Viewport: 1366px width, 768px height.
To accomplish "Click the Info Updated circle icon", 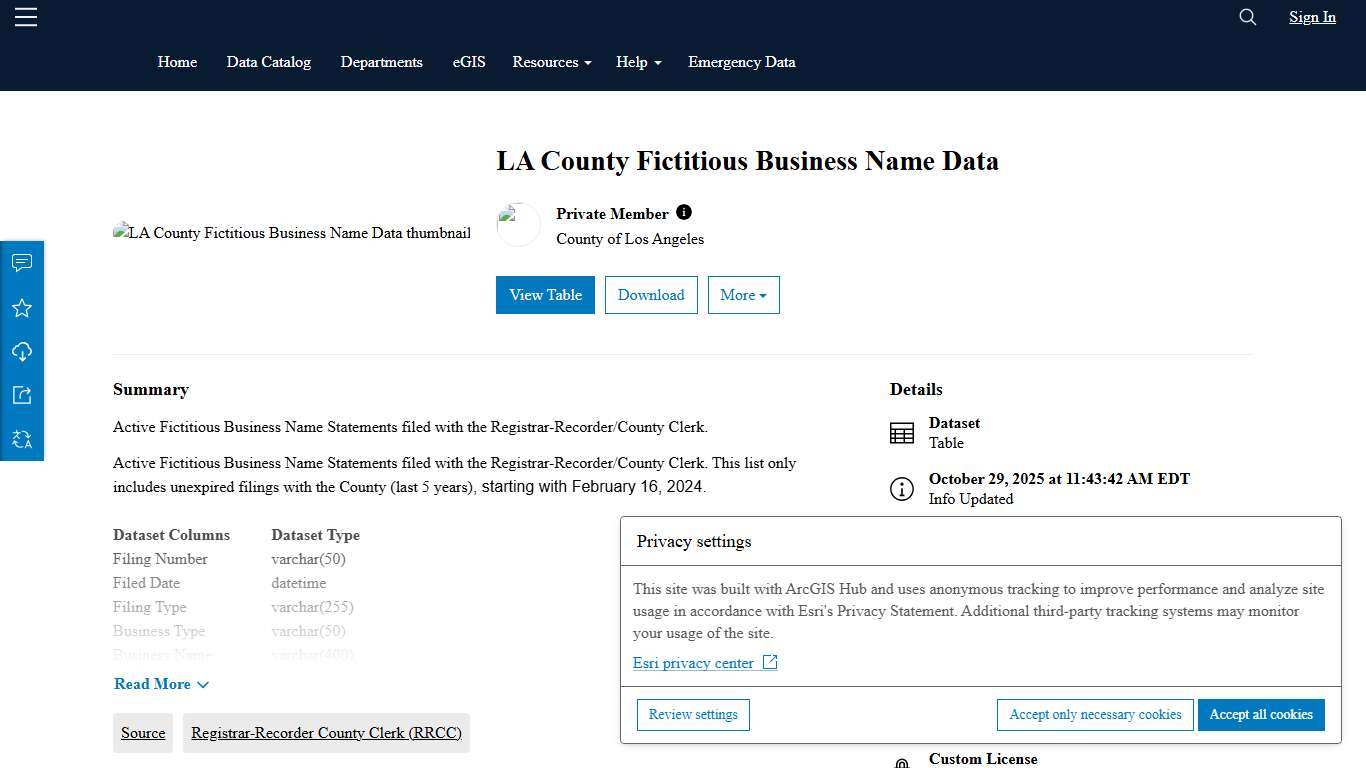I will pyautogui.click(x=902, y=489).
